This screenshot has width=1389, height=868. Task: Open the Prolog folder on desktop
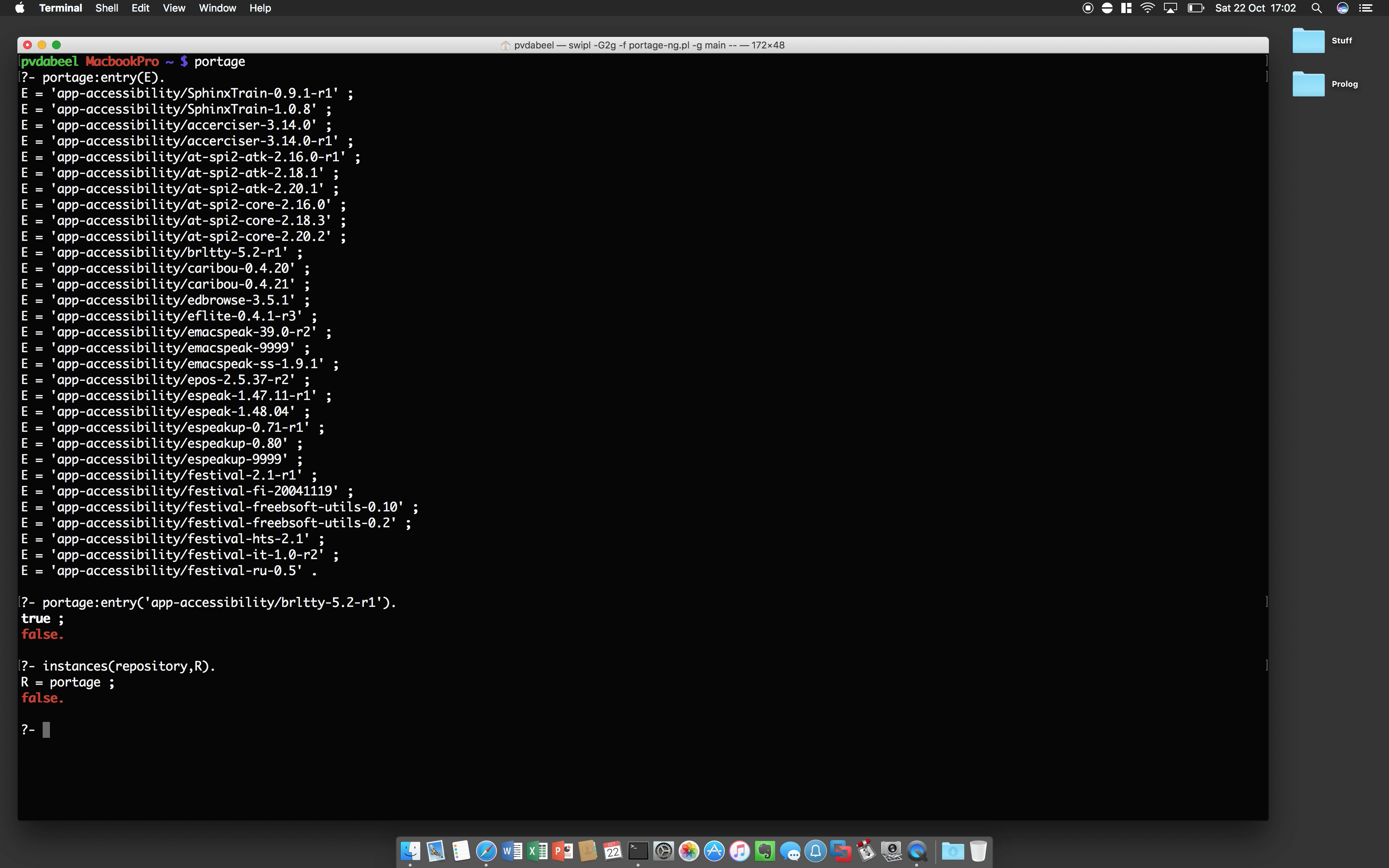click(x=1308, y=84)
